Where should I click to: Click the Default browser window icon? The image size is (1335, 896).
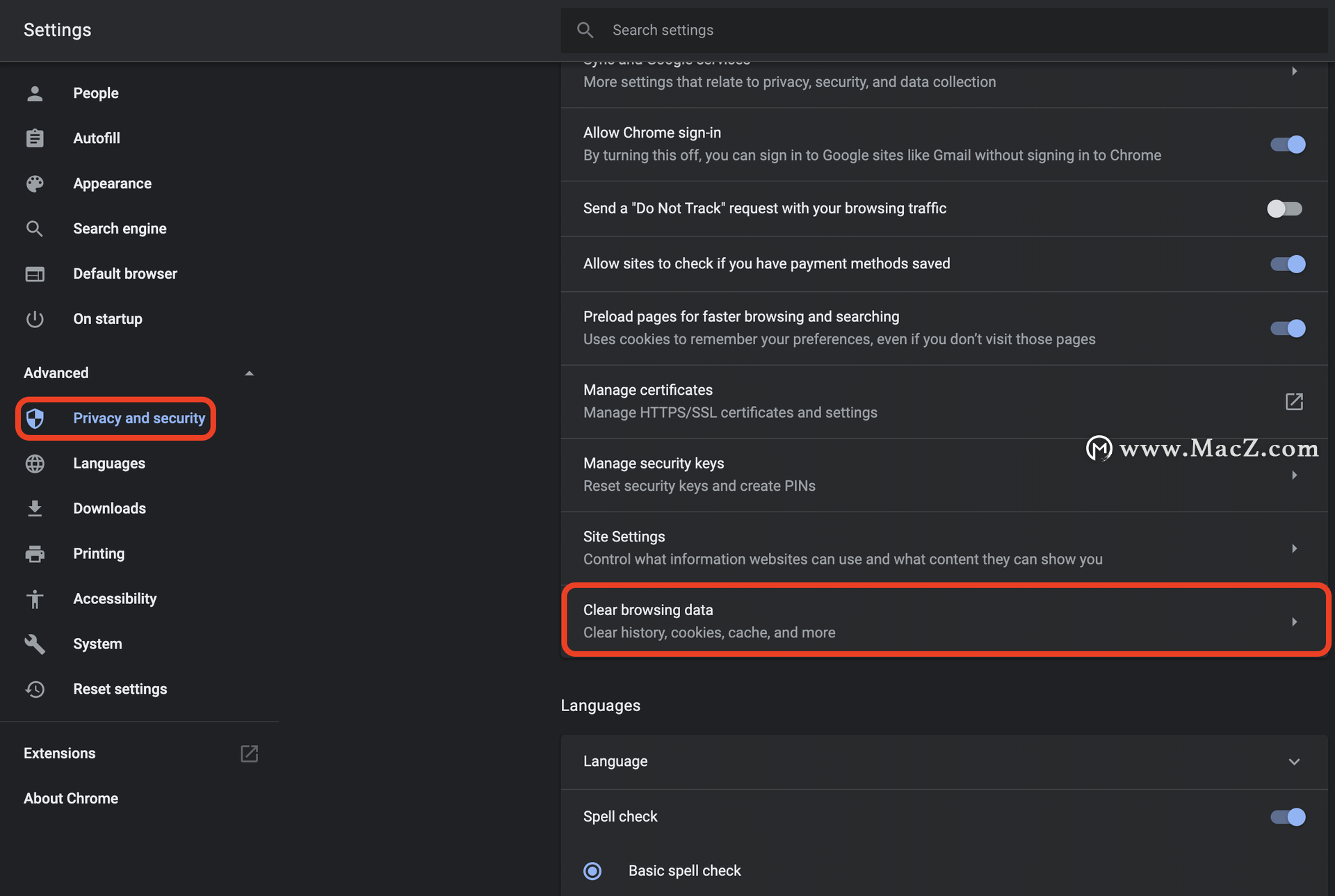pos(35,274)
